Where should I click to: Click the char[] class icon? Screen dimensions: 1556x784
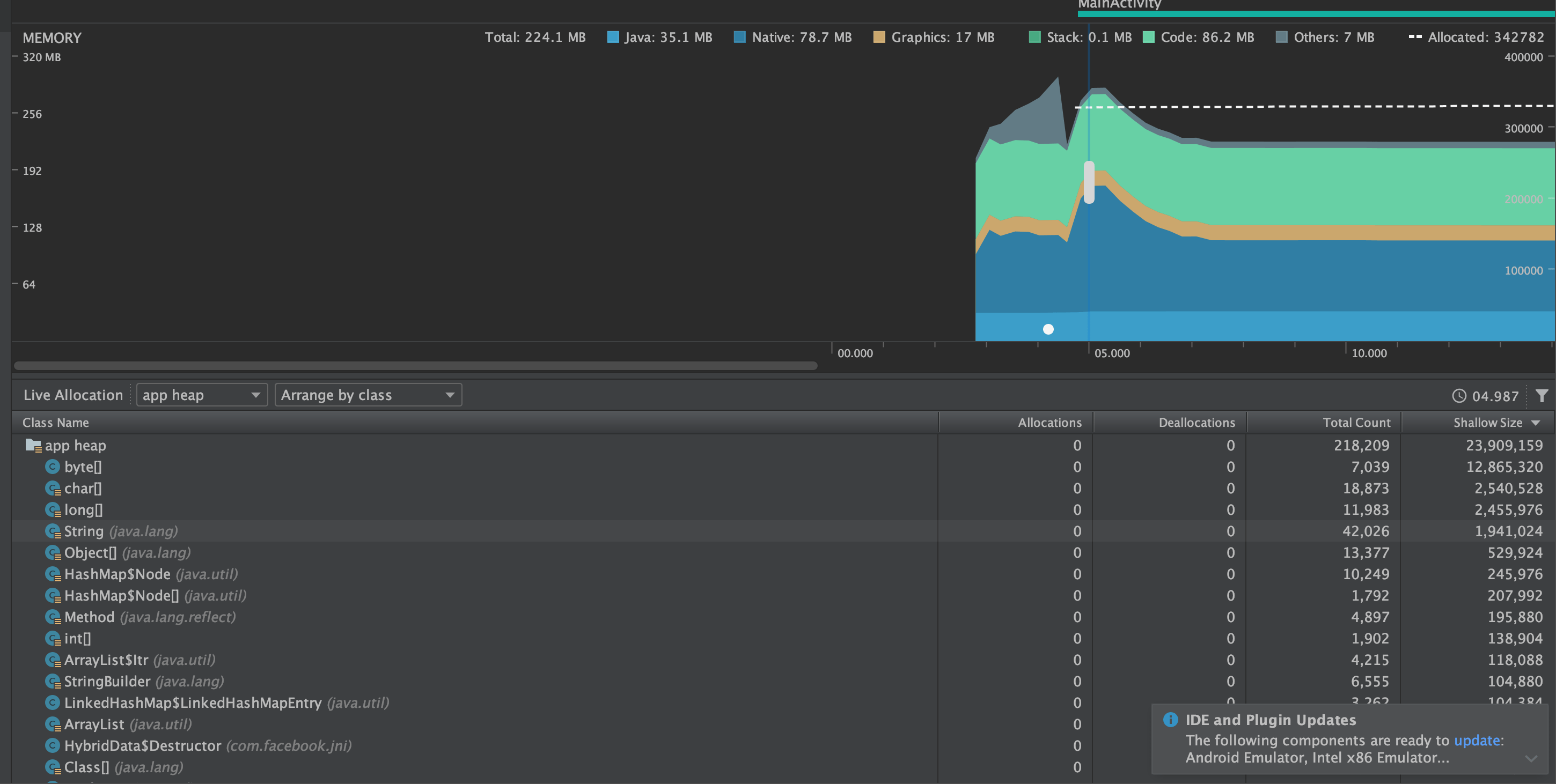point(53,489)
